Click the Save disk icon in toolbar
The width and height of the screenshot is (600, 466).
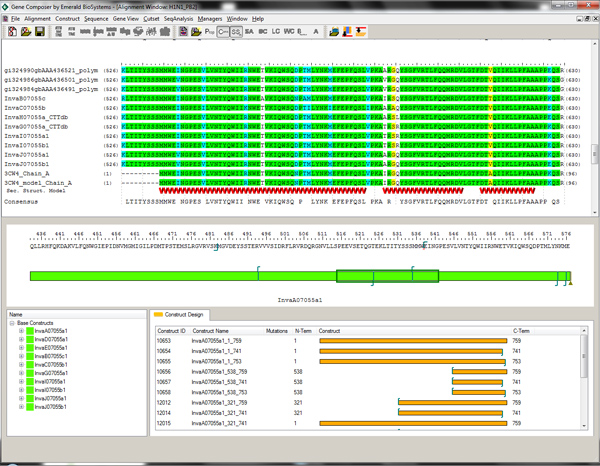pos(38,32)
